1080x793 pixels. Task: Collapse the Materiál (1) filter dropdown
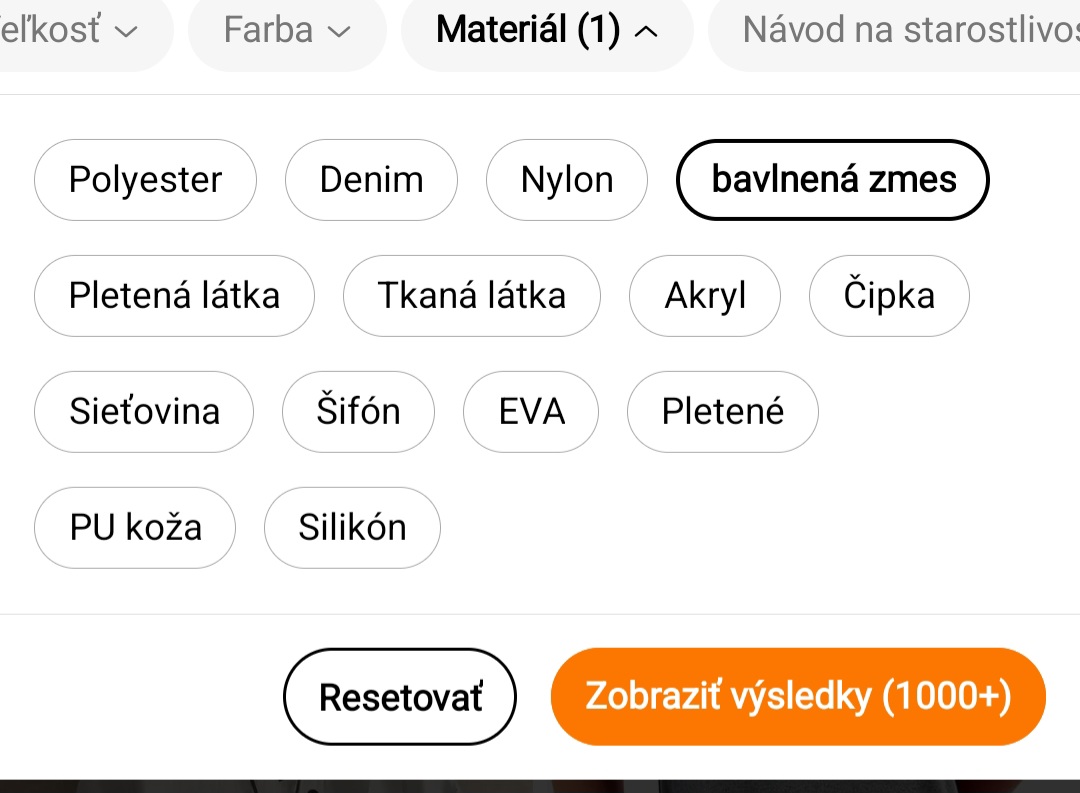click(x=547, y=31)
